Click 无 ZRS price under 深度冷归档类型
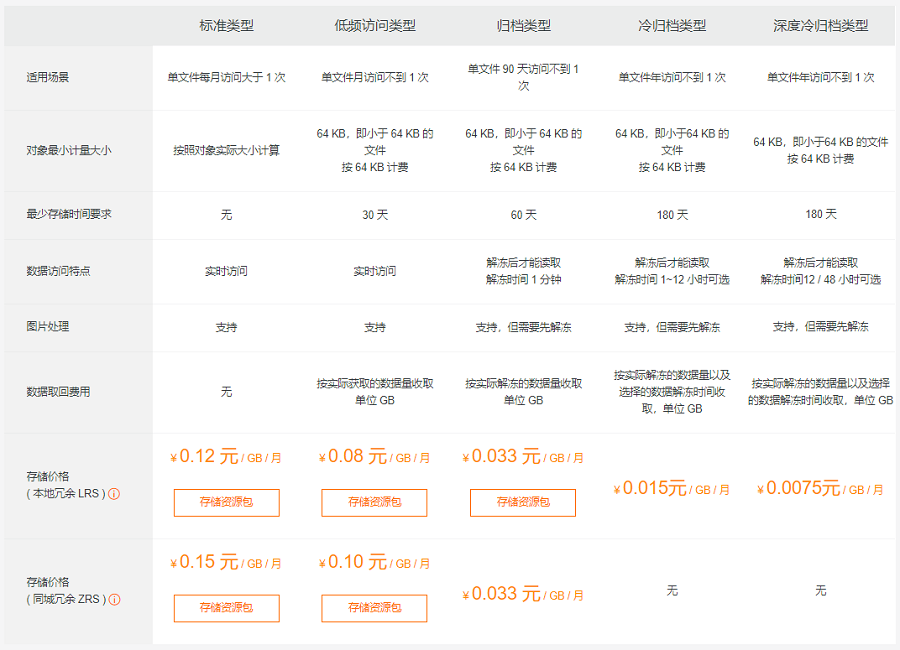The width and height of the screenshot is (900, 650). pyautogui.click(x=821, y=590)
